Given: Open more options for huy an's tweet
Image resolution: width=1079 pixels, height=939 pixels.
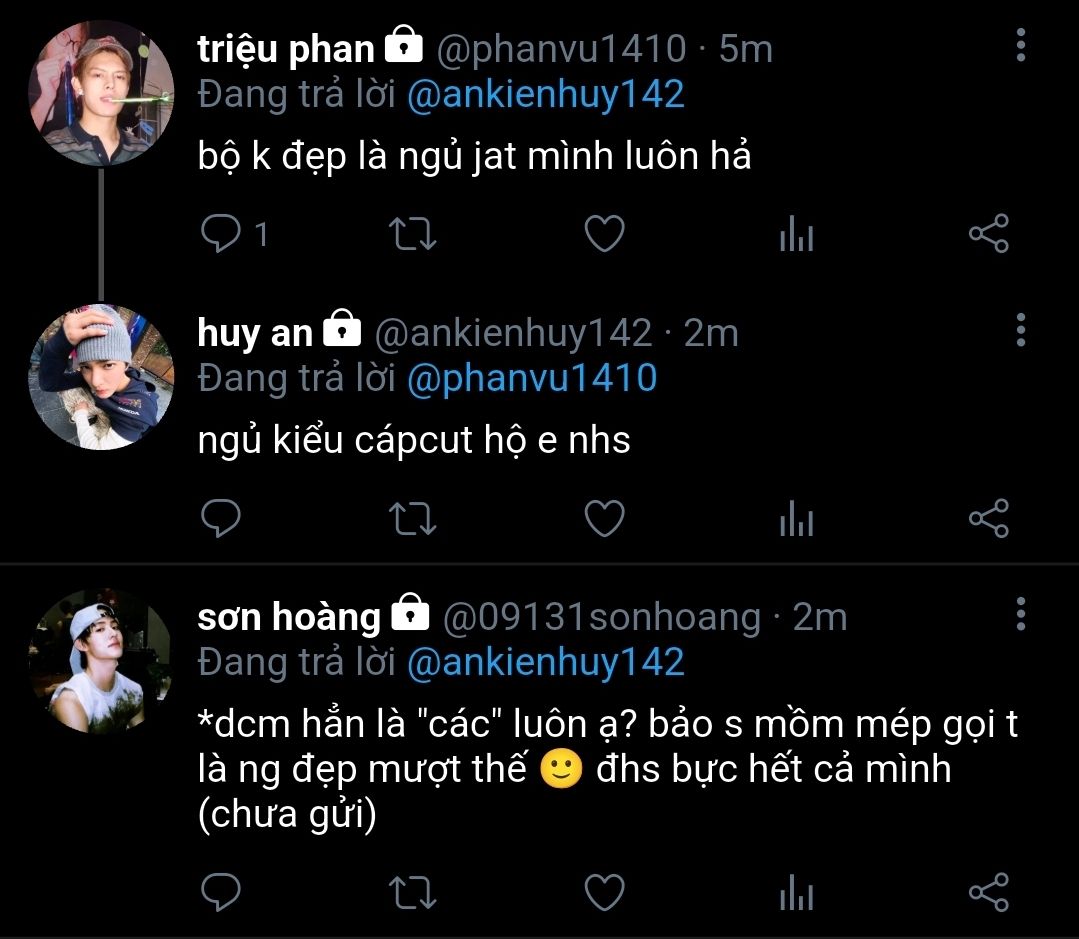Looking at the screenshot, I should coord(1020,330).
